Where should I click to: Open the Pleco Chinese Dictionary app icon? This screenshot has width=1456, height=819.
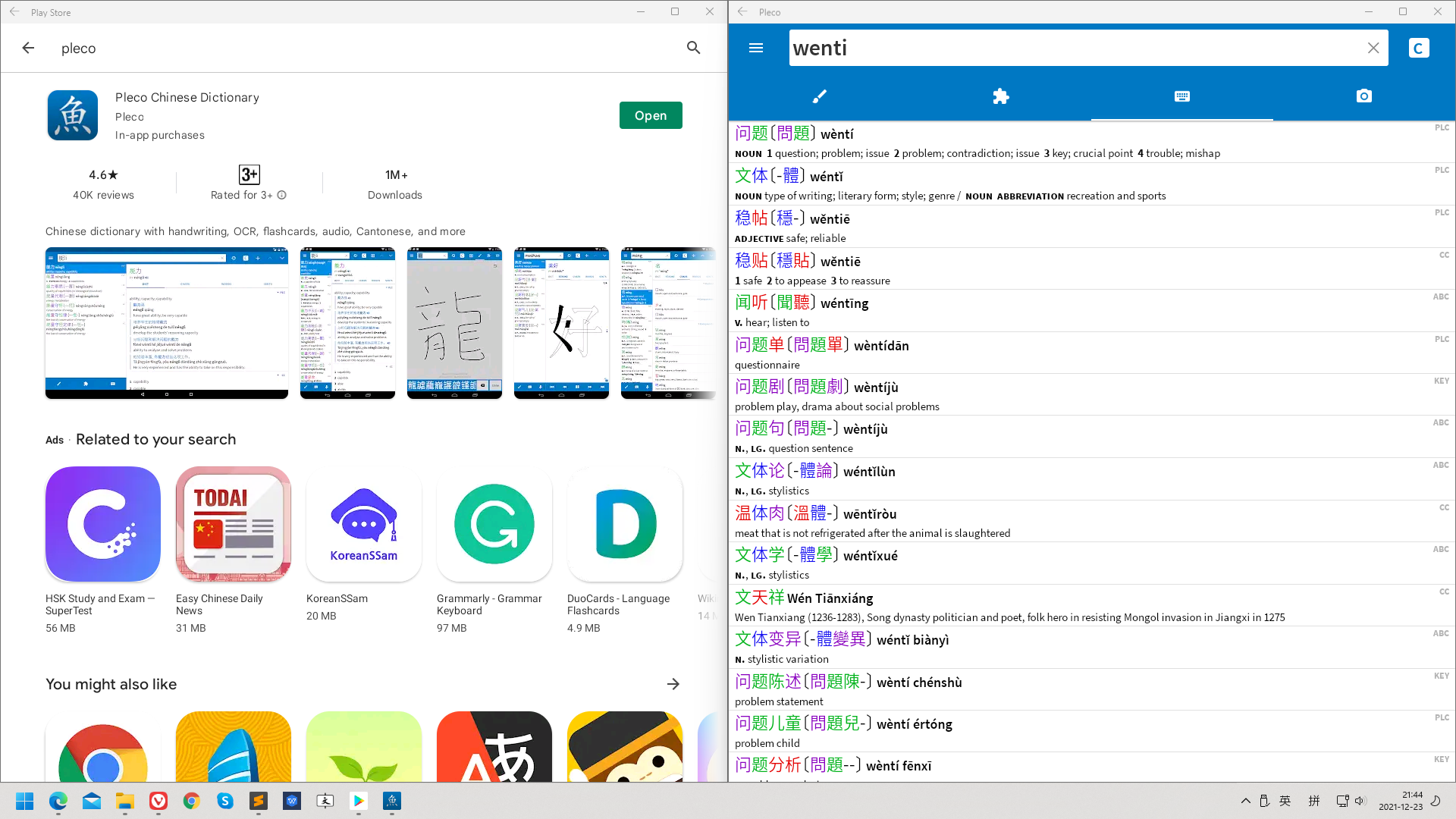click(73, 115)
